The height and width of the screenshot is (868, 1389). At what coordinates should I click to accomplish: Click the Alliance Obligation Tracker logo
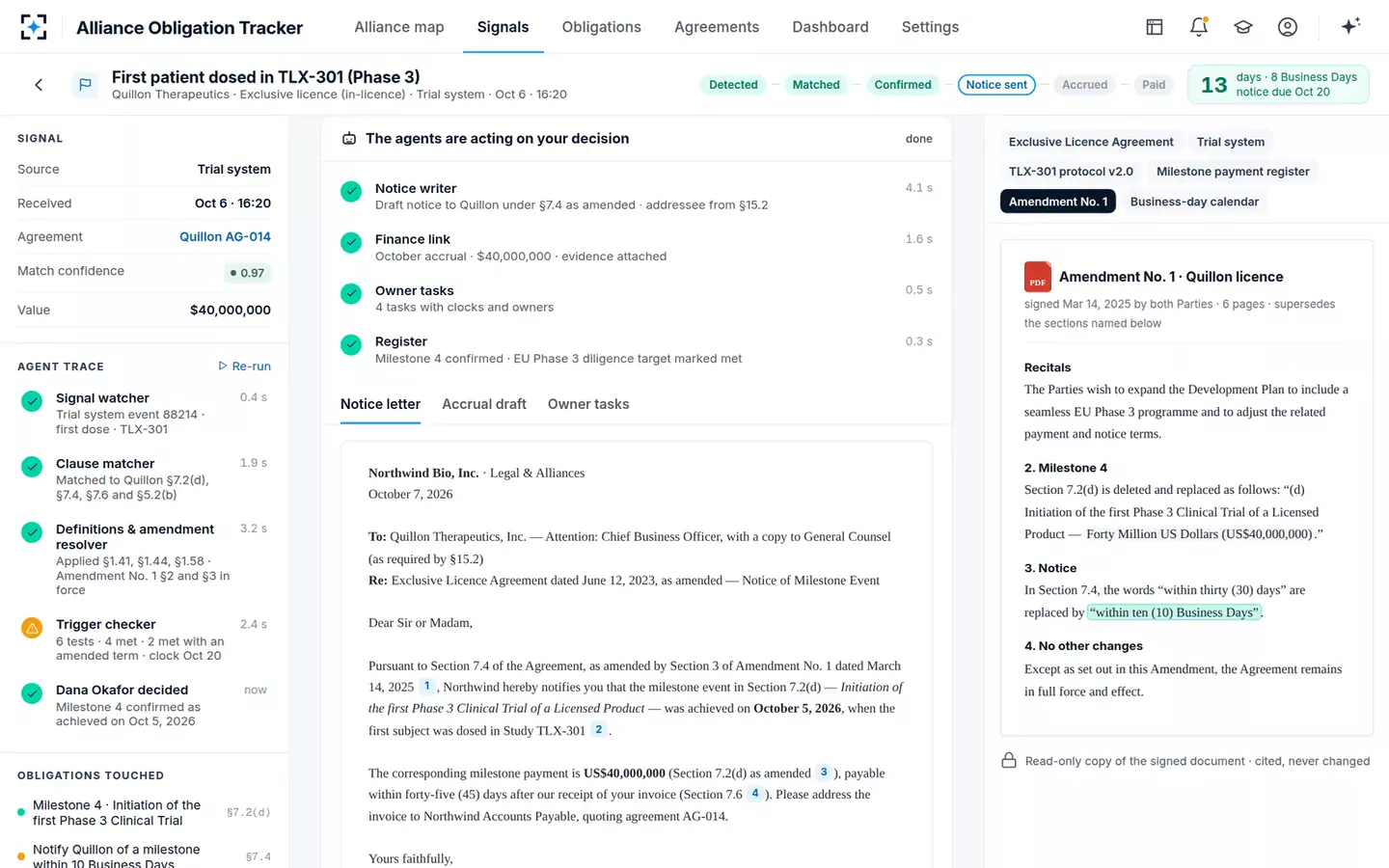[x=34, y=27]
